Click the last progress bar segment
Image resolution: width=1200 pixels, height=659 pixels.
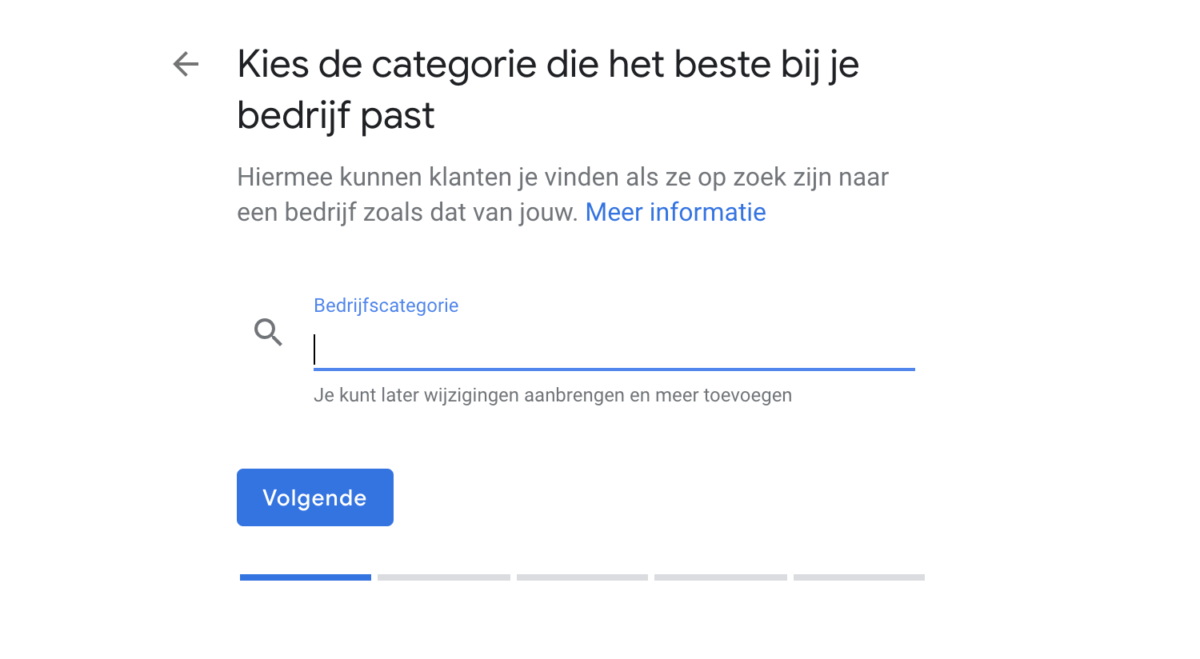pos(858,577)
